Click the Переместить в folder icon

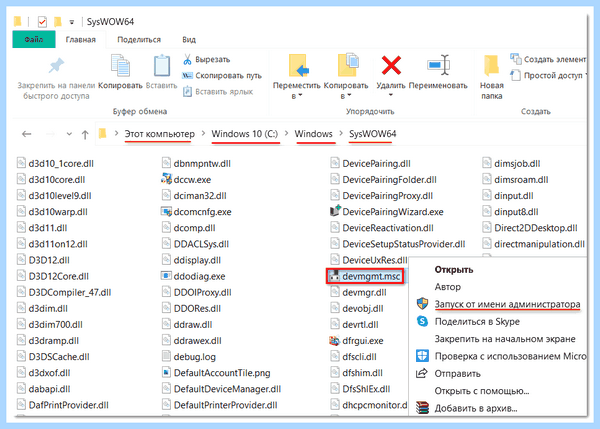point(298,65)
